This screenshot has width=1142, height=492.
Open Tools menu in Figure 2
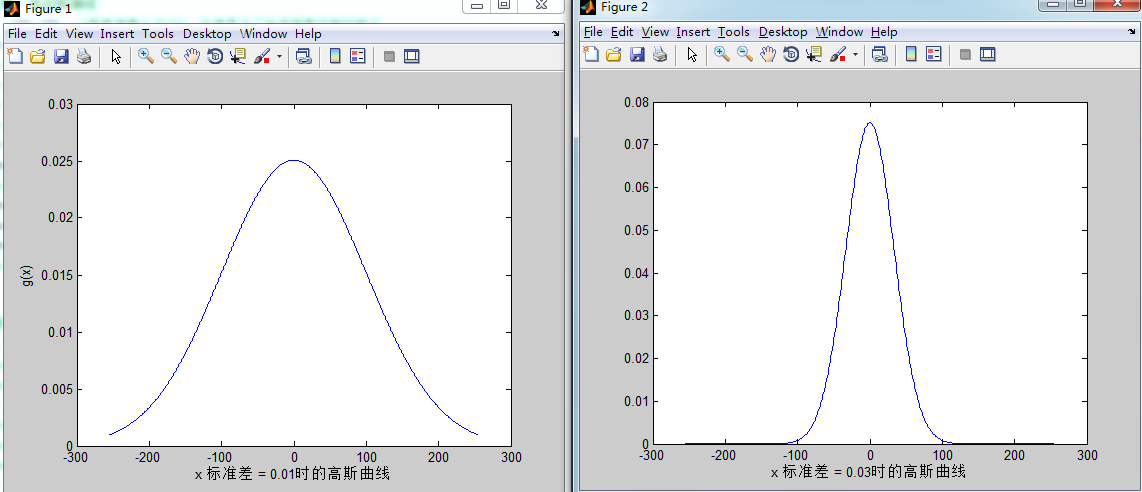pyautogui.click(x=734, y=32)
